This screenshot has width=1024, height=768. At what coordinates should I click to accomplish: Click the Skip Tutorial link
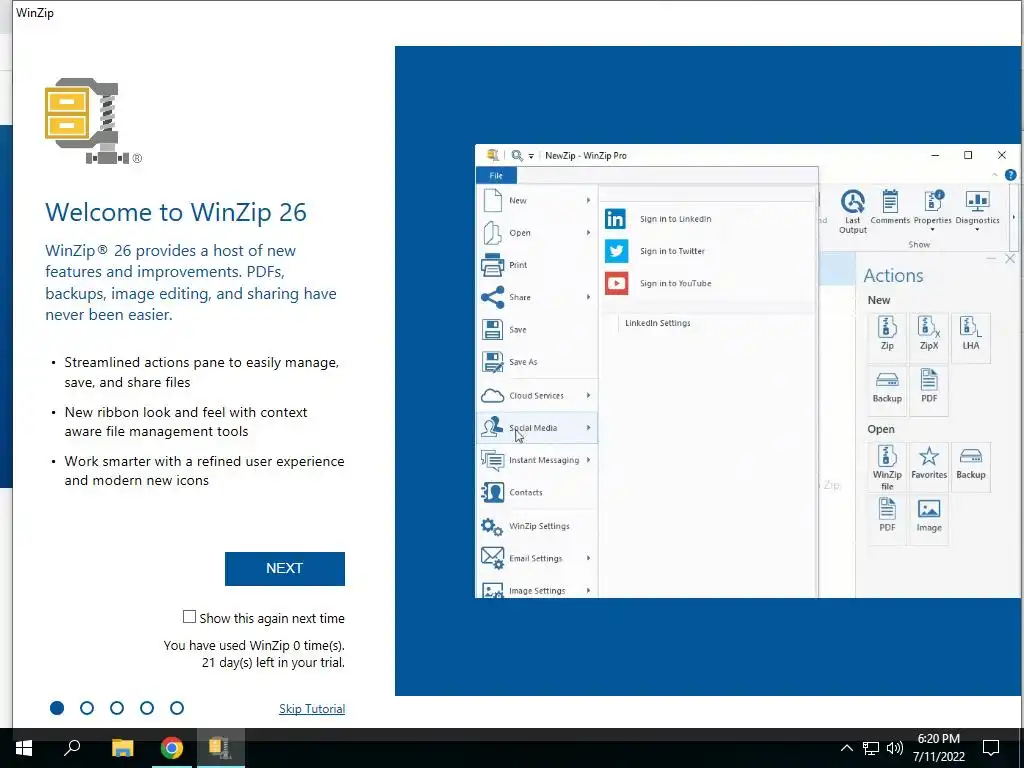pos(312,709)
